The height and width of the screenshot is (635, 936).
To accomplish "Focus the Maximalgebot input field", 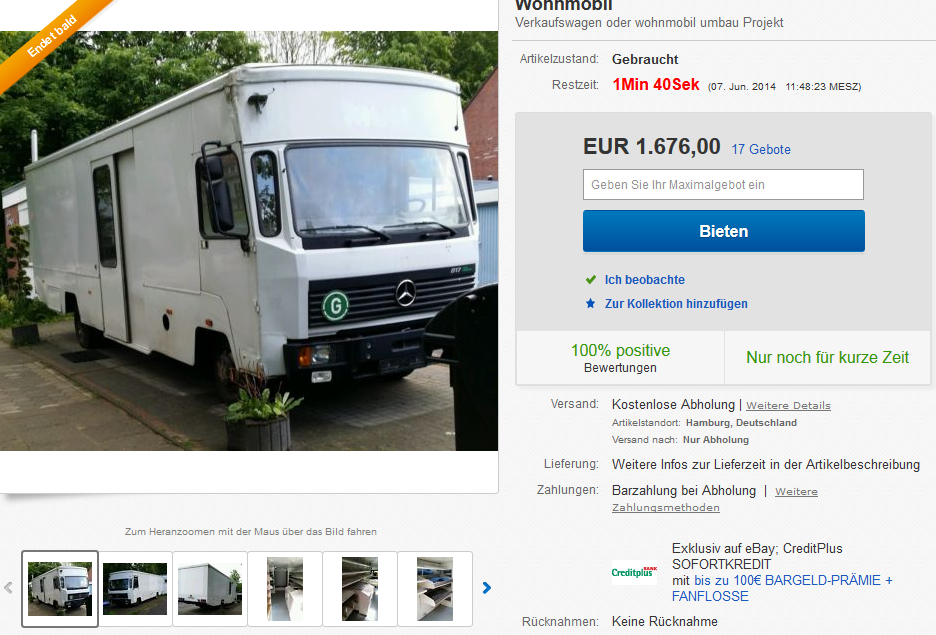I will [x=723, y=184].
